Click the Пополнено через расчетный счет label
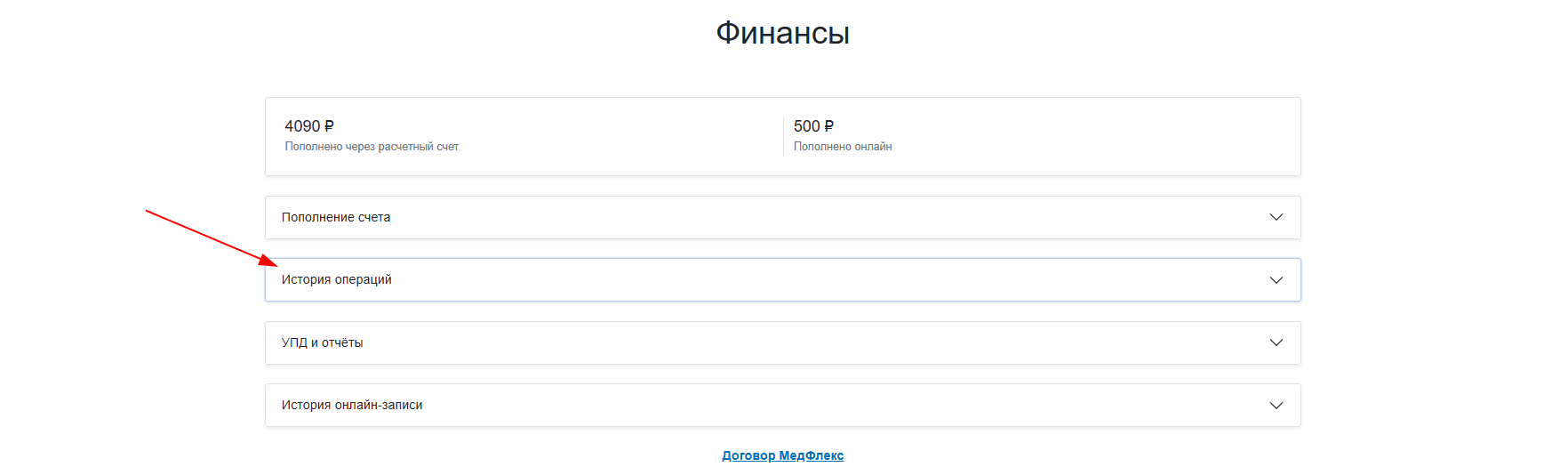 point(372,147)
